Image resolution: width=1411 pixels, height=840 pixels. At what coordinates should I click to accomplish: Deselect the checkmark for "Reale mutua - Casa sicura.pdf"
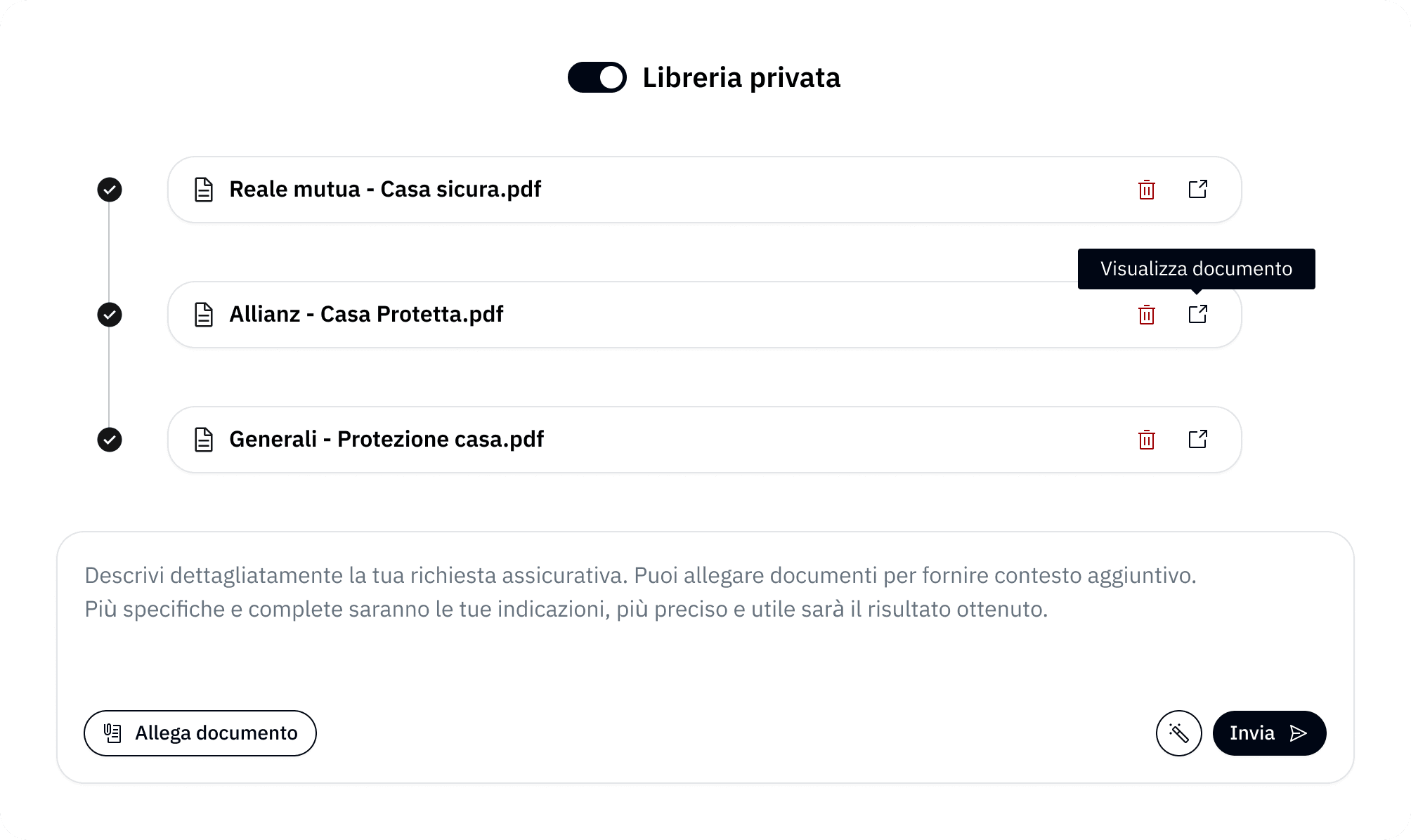tap(109, 190)
